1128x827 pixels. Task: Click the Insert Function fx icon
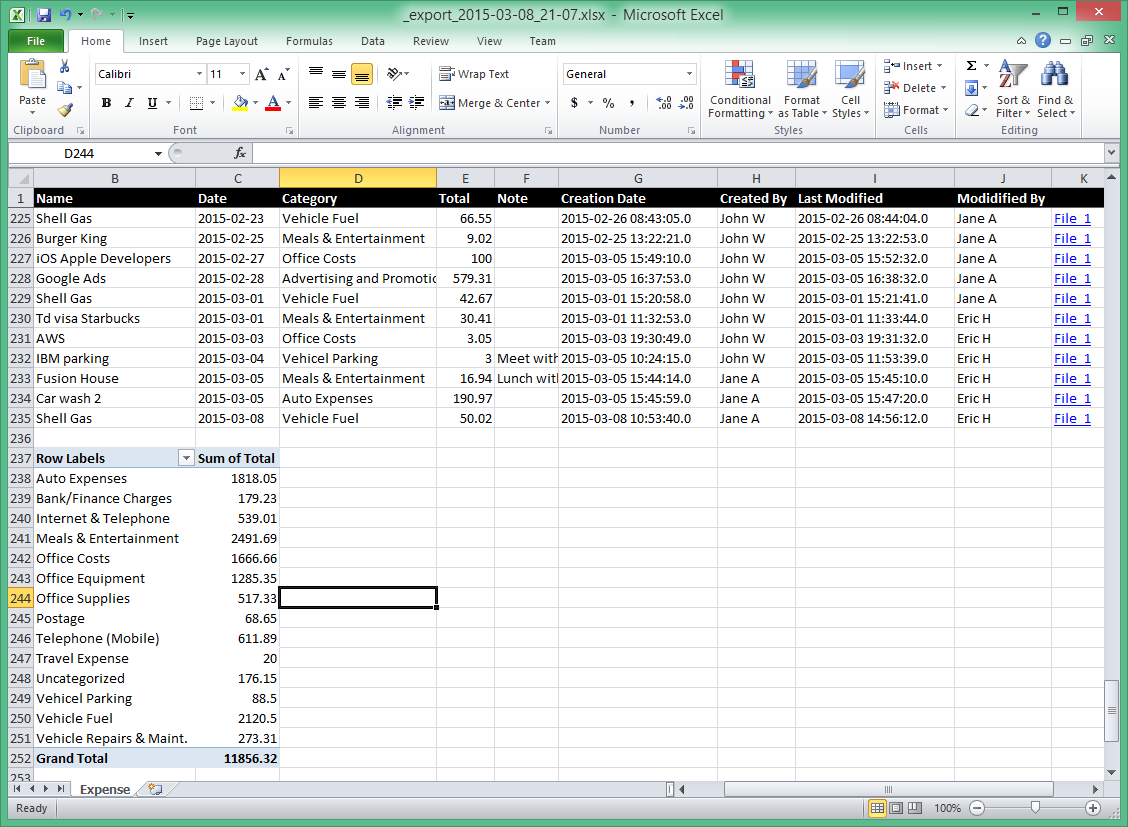(240, 153)
